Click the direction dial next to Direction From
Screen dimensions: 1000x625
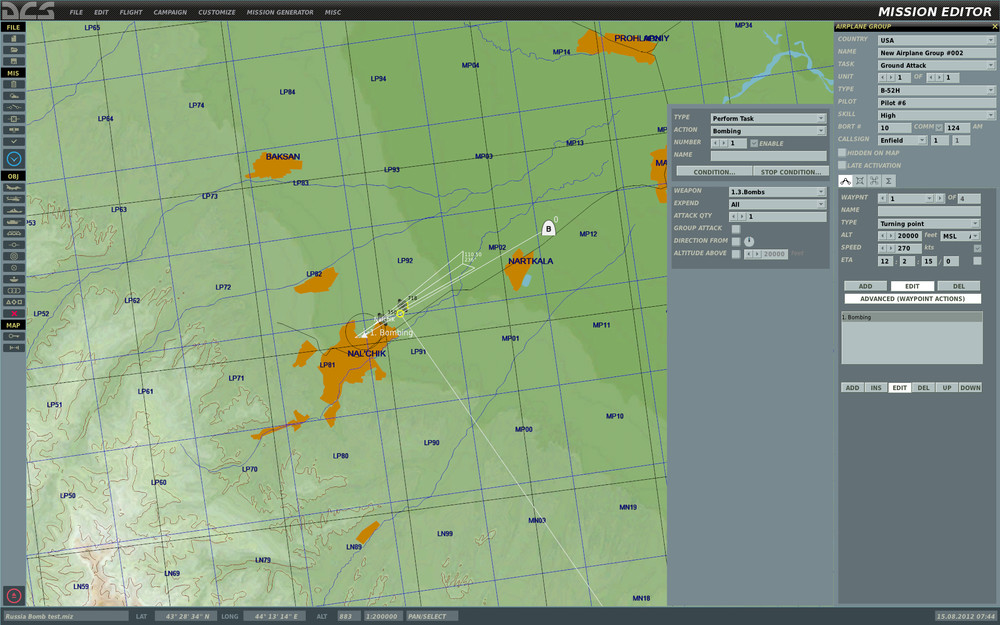coord(748,241)
